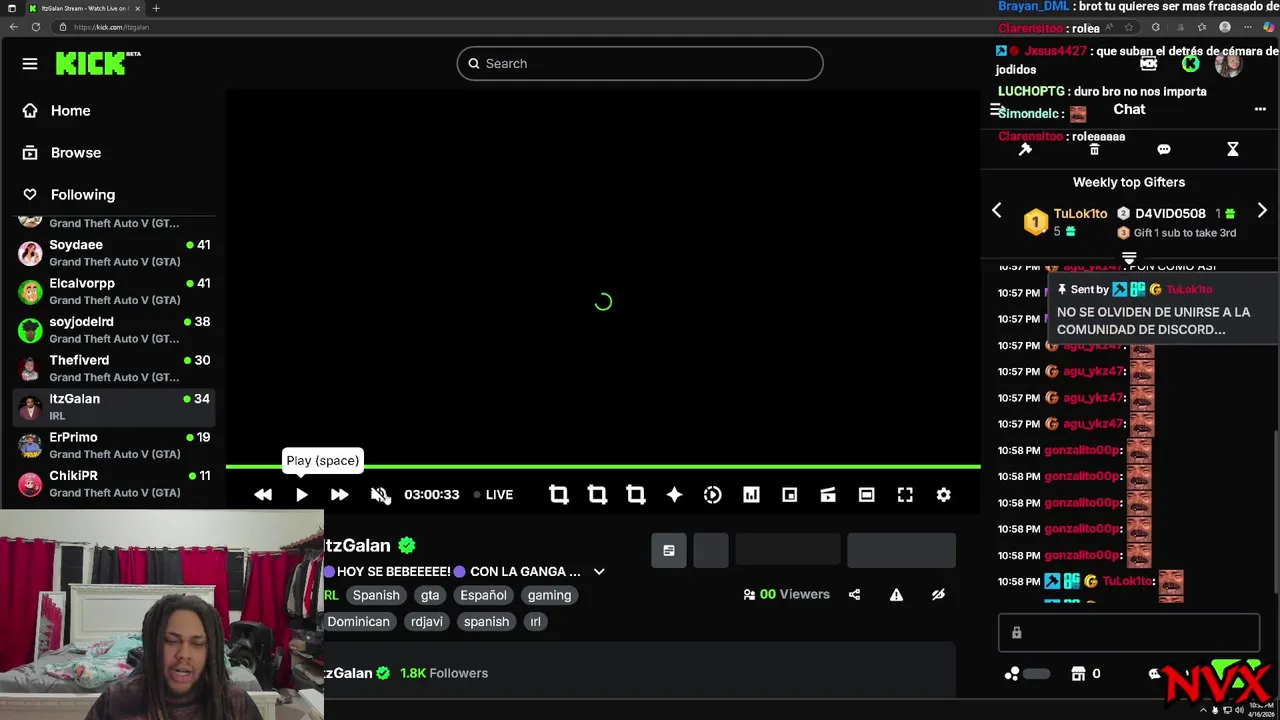Jump to LIVE indicator
Screen dimensions: 1280x720
click(x=493, y=495)
